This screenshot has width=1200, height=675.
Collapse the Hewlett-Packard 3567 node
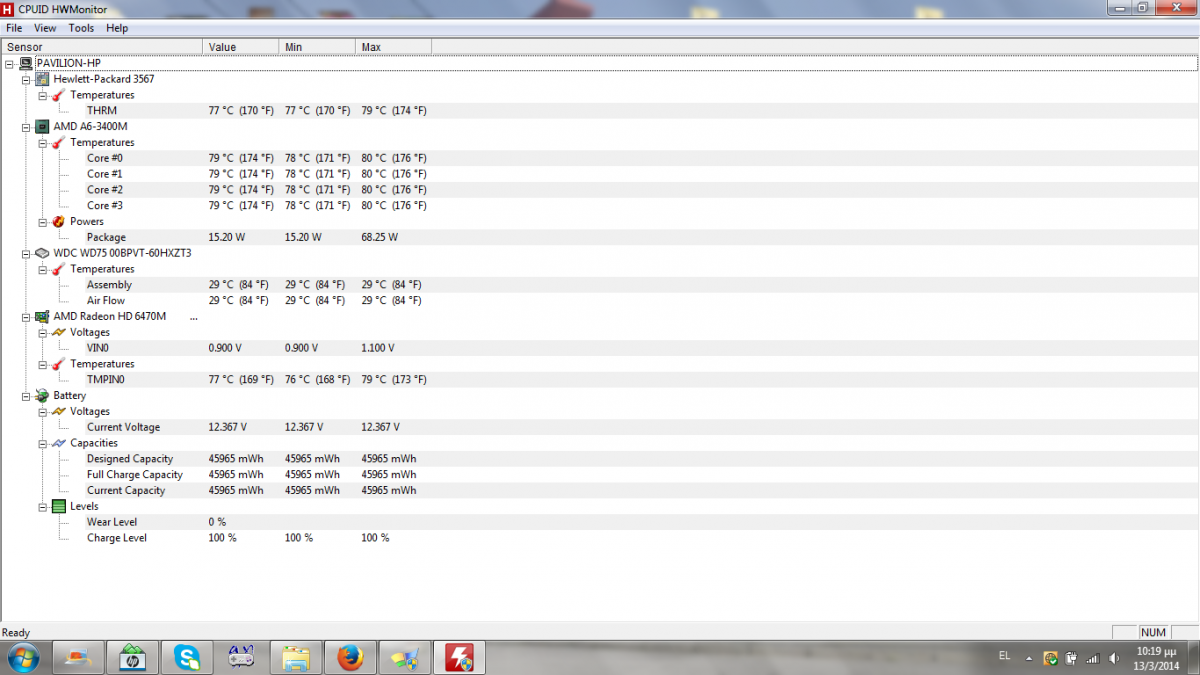coord(26,79)
